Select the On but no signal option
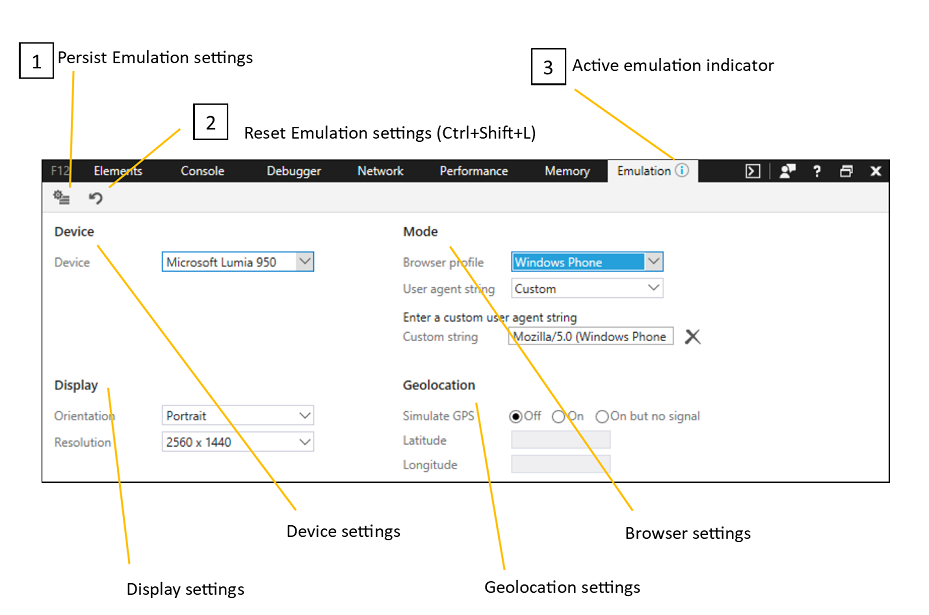Viewport: 929px width, 615px height. [602, 416]
